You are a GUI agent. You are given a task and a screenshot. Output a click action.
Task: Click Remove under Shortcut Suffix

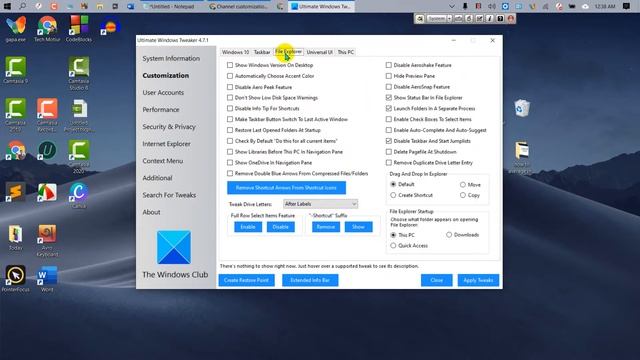(326, 227)
